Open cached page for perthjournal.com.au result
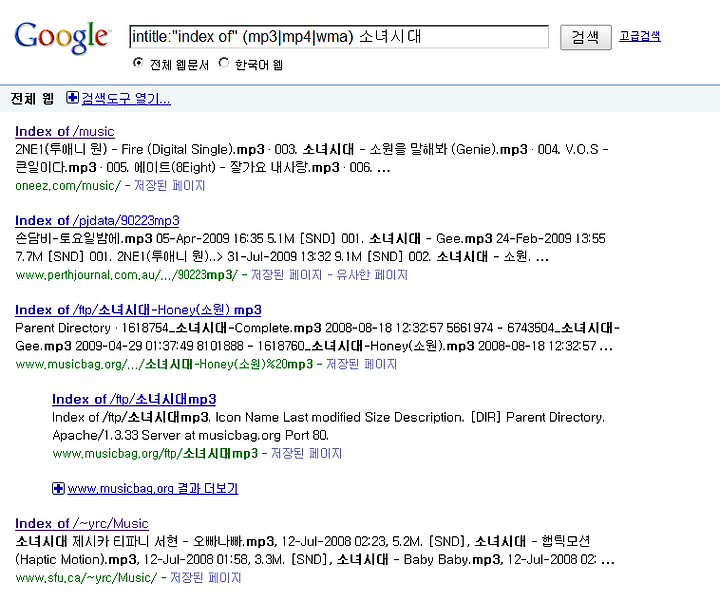 (287, 275)
